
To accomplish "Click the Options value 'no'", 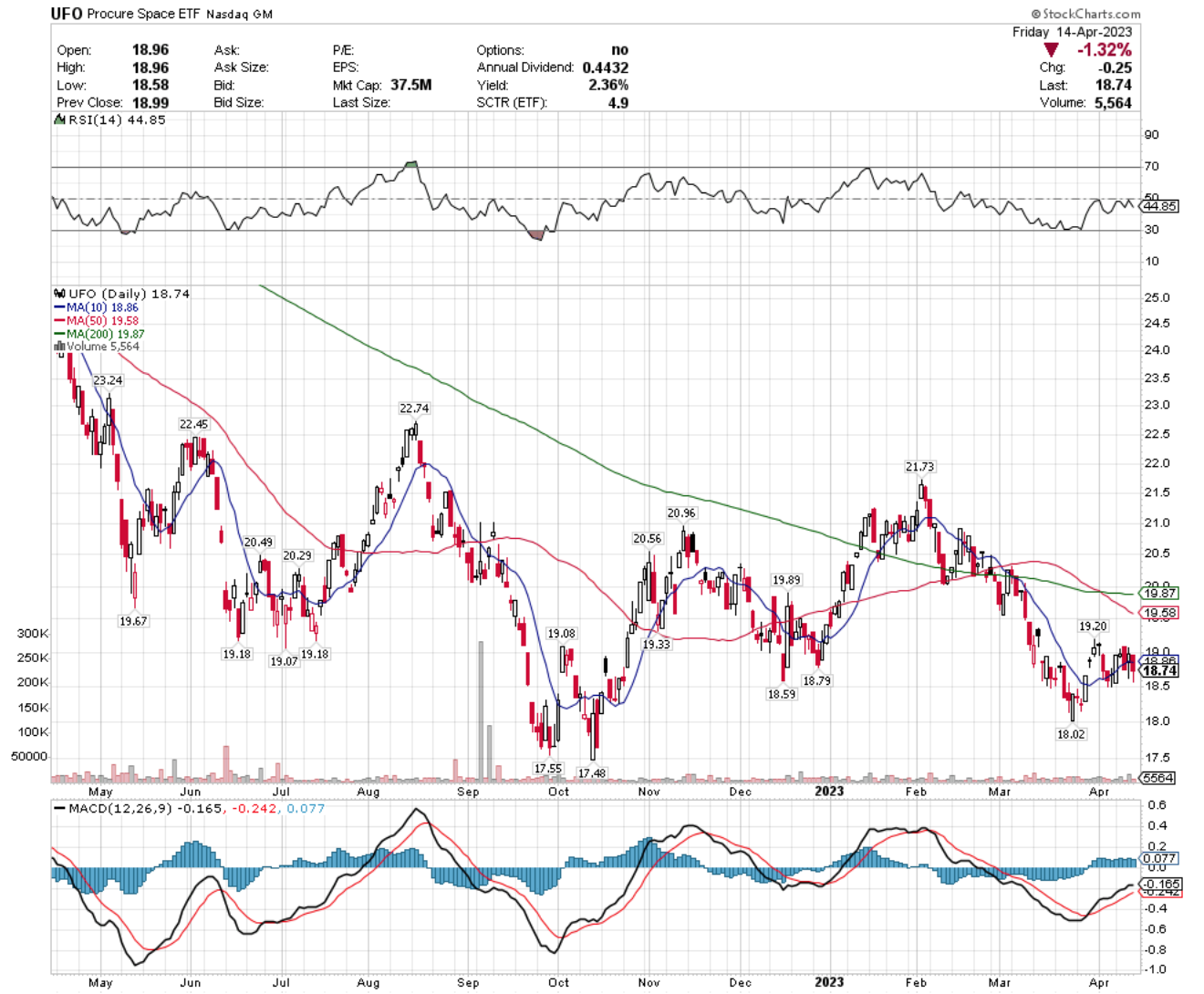I will click(x=620, y=50).
